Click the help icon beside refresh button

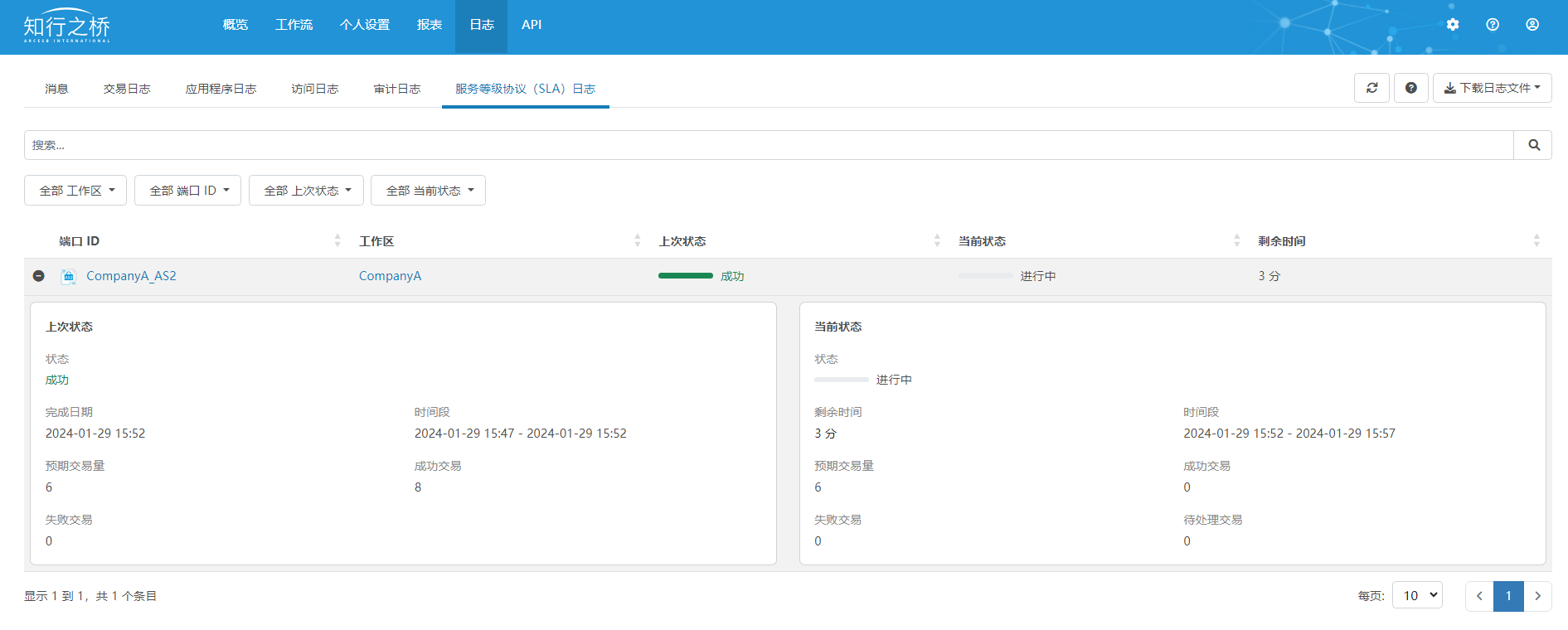tap(1411, 88)
